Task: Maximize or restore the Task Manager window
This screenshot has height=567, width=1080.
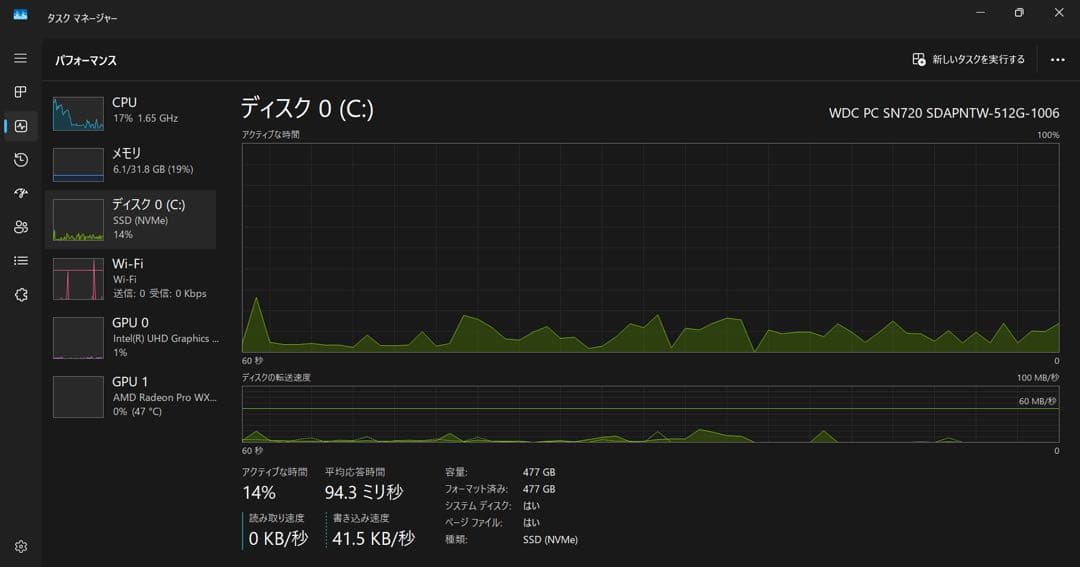Action: pos(1018,13)
